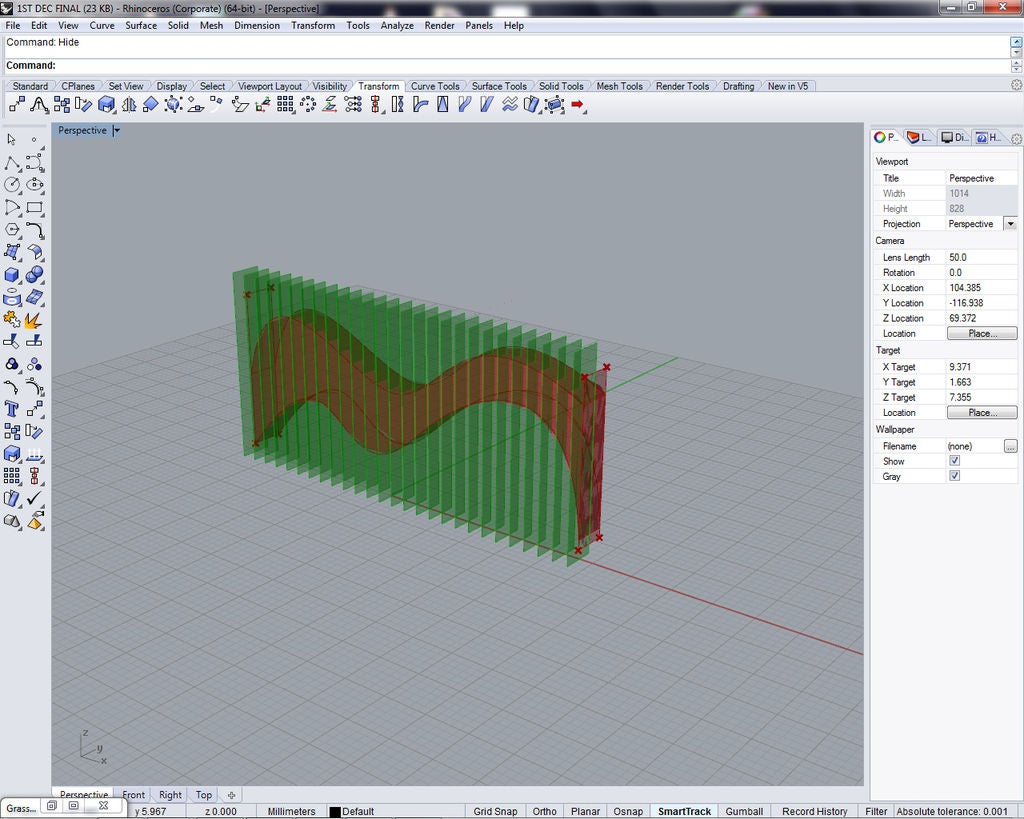Open the Analyze menu

click(397, 25)
